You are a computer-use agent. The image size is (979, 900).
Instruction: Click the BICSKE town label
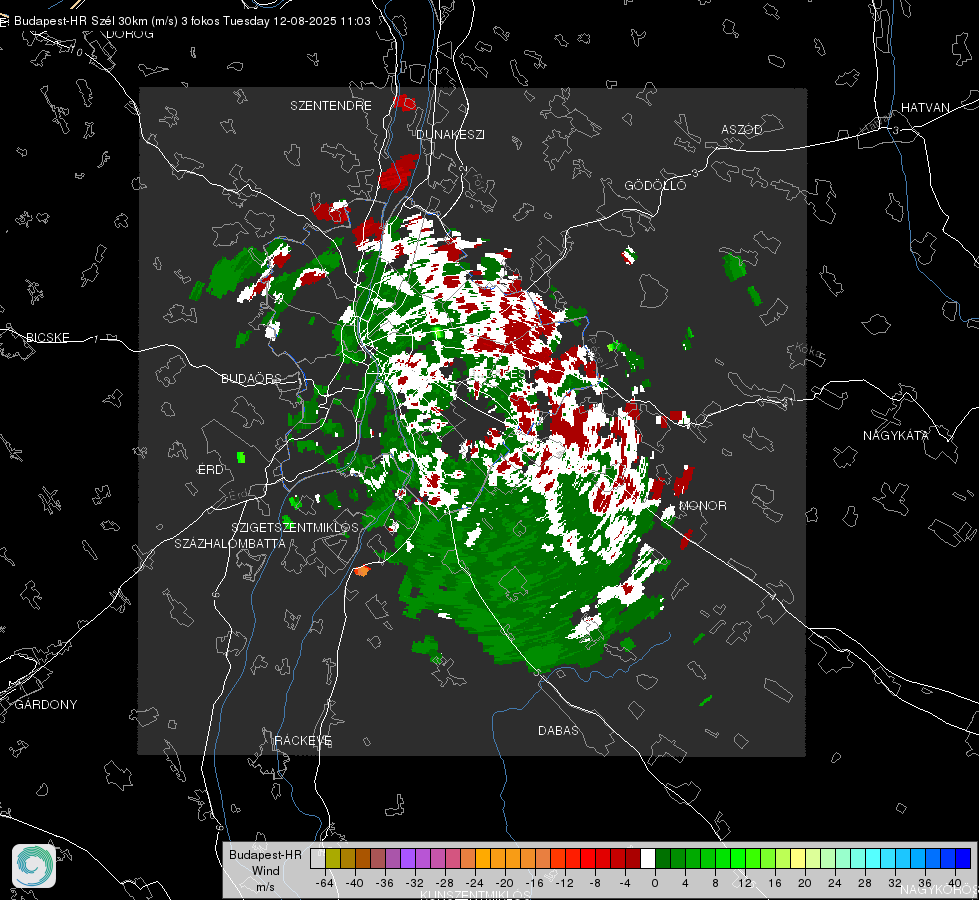coord(47,337)
